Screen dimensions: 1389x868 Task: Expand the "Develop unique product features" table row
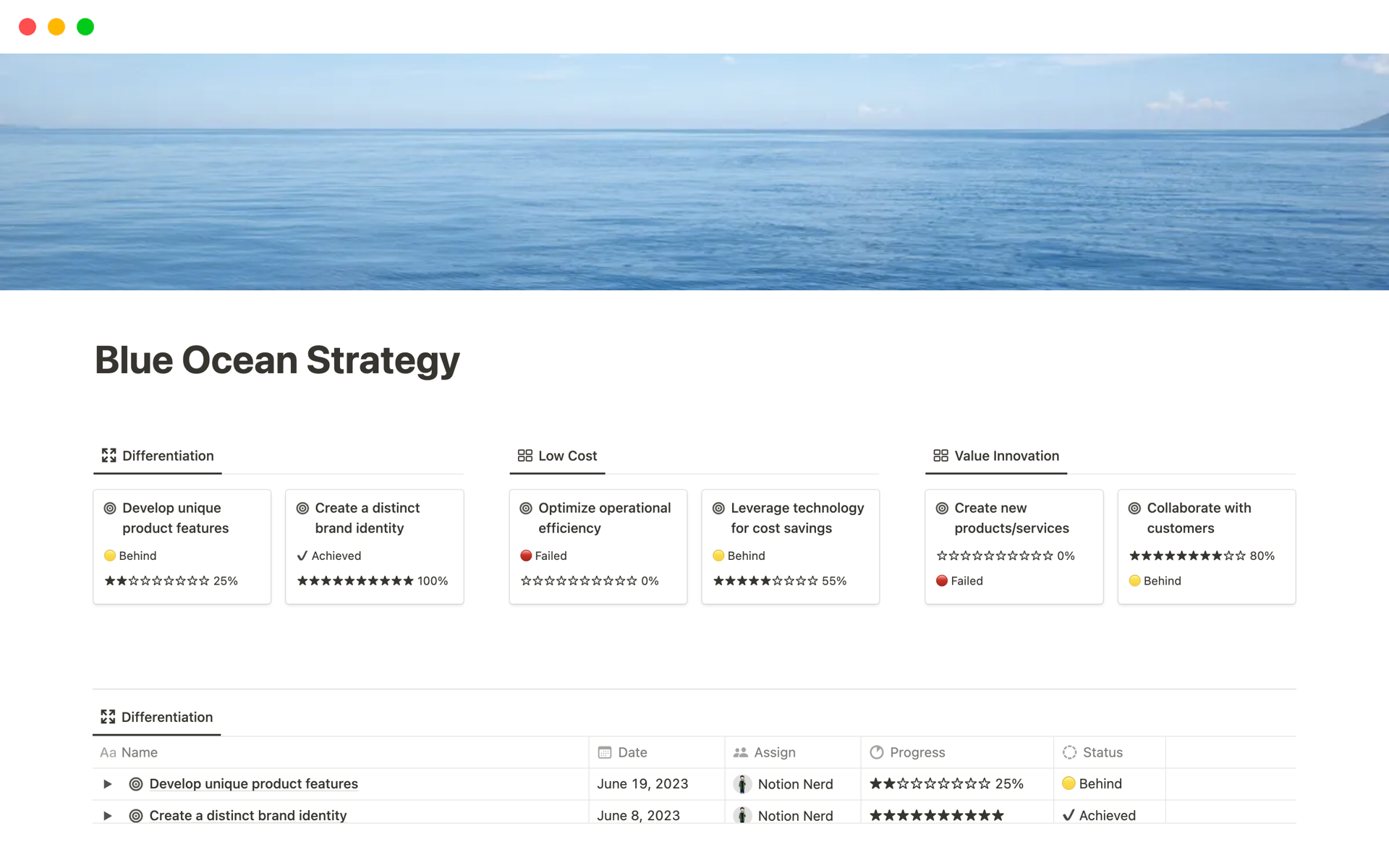(107, 783)
